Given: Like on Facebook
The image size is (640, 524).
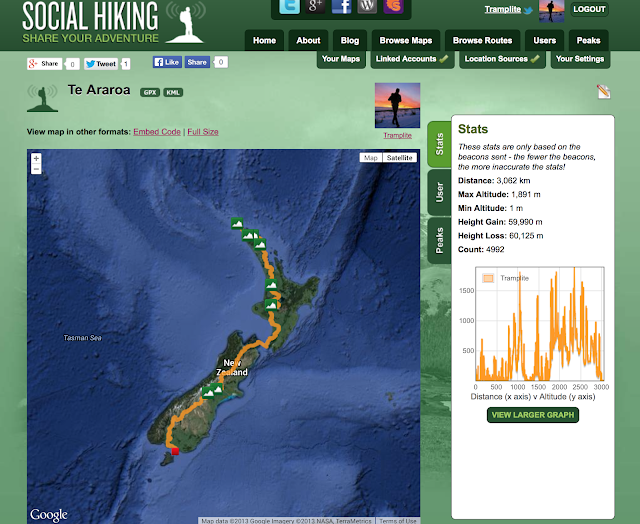Looking at the screenshot, I should 167,62.
